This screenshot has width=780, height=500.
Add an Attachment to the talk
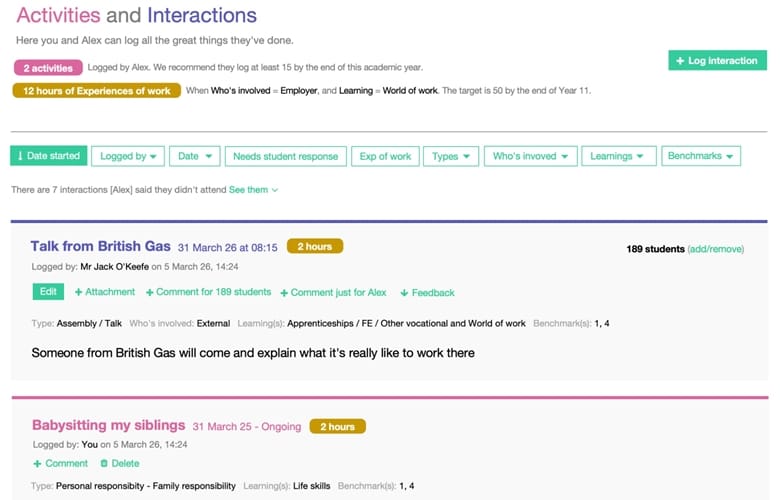coord(105,292)
